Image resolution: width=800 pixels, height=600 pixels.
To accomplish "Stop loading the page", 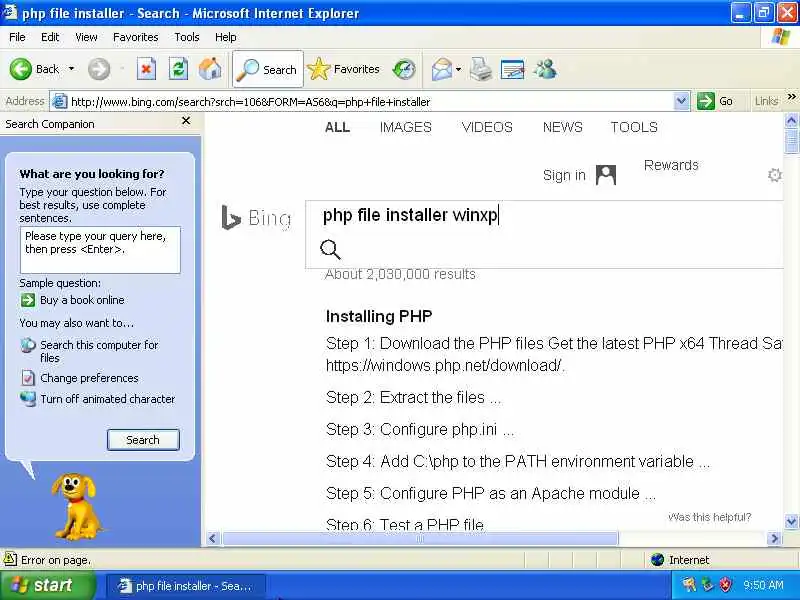I will pyautogui.click(x=146, y=69).
